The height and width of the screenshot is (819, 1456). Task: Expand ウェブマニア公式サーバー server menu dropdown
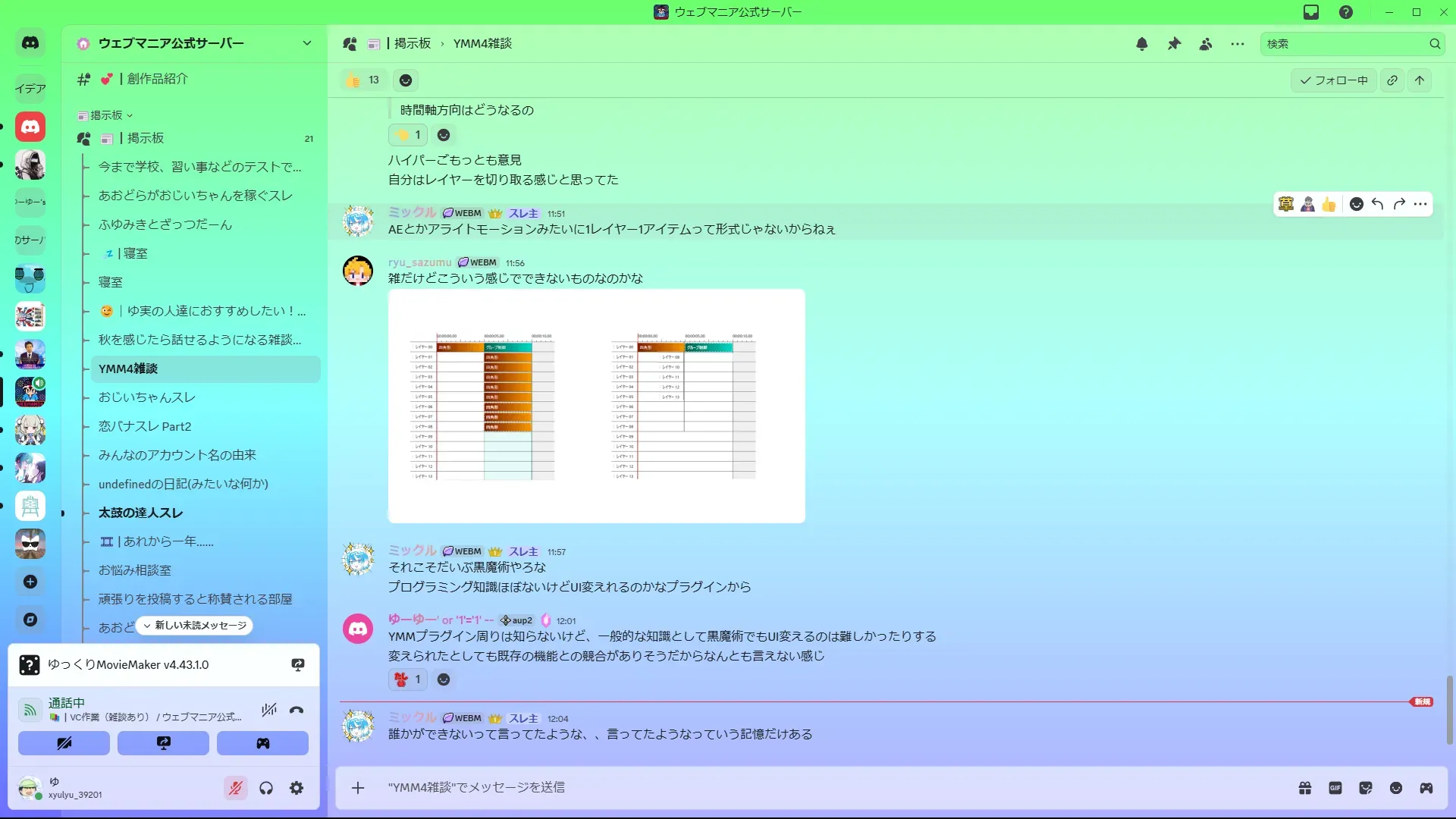point(306,43)
